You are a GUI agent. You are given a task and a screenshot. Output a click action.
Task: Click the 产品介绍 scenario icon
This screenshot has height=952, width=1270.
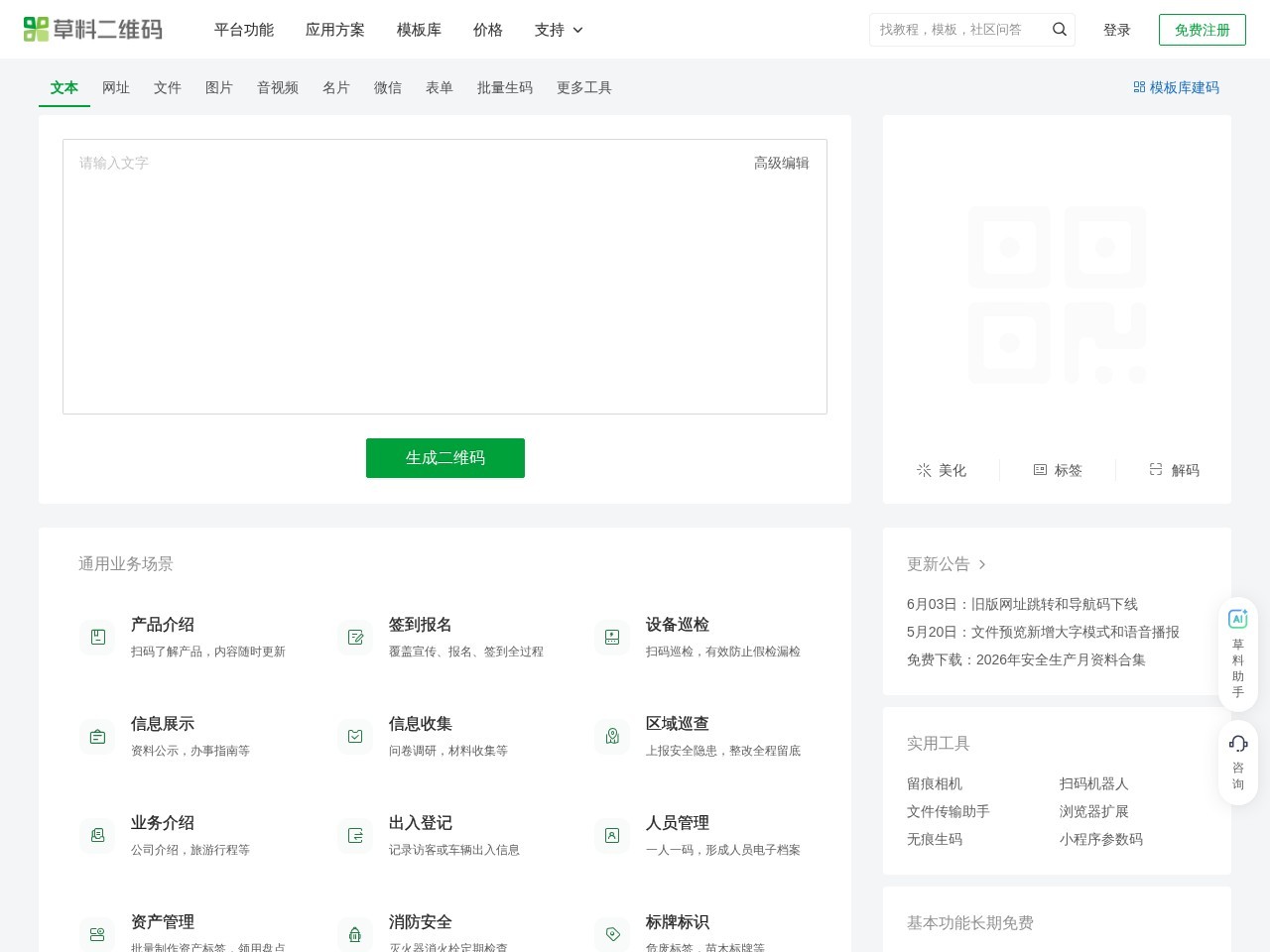[x=97, y=638]
